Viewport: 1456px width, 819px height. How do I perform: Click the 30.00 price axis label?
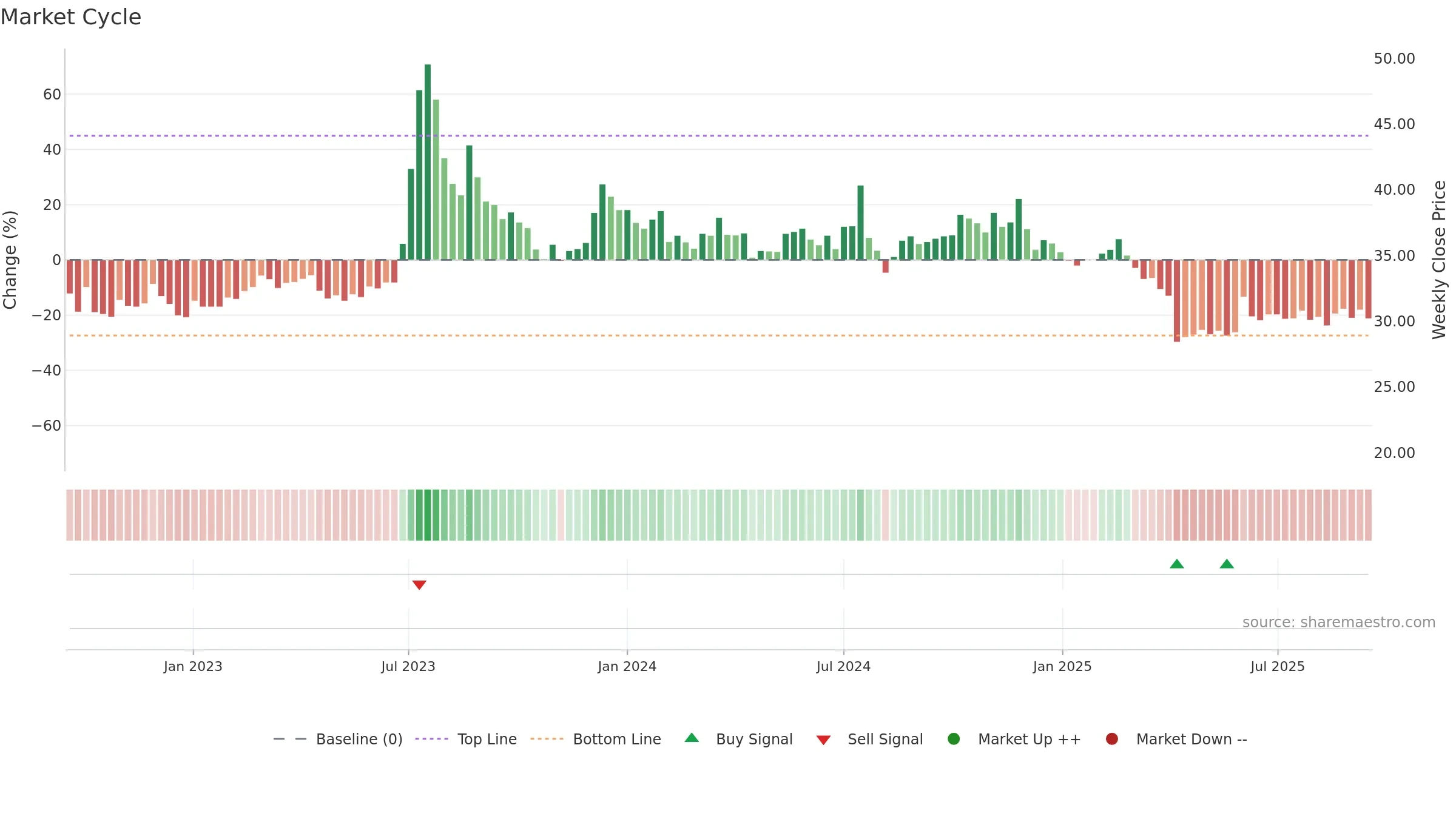pyautogui.click(x=1394, y=321)
